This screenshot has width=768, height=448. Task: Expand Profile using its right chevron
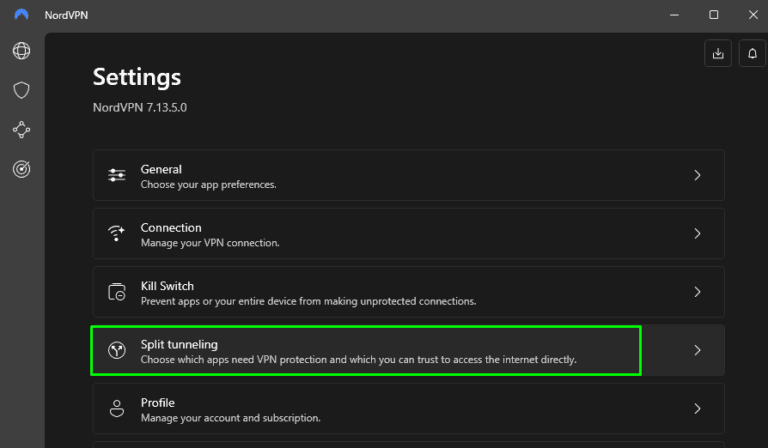tap(697, 408)
